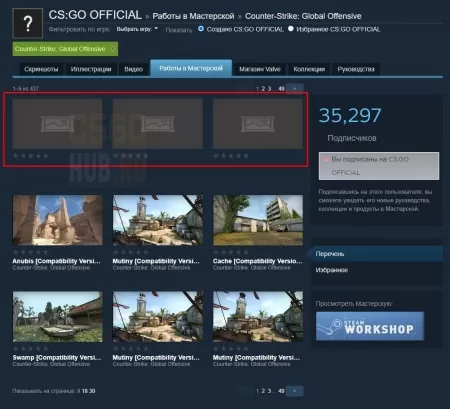
Task: Rate stars under the Cache thumbnail
Action: (x=231, y=253)
